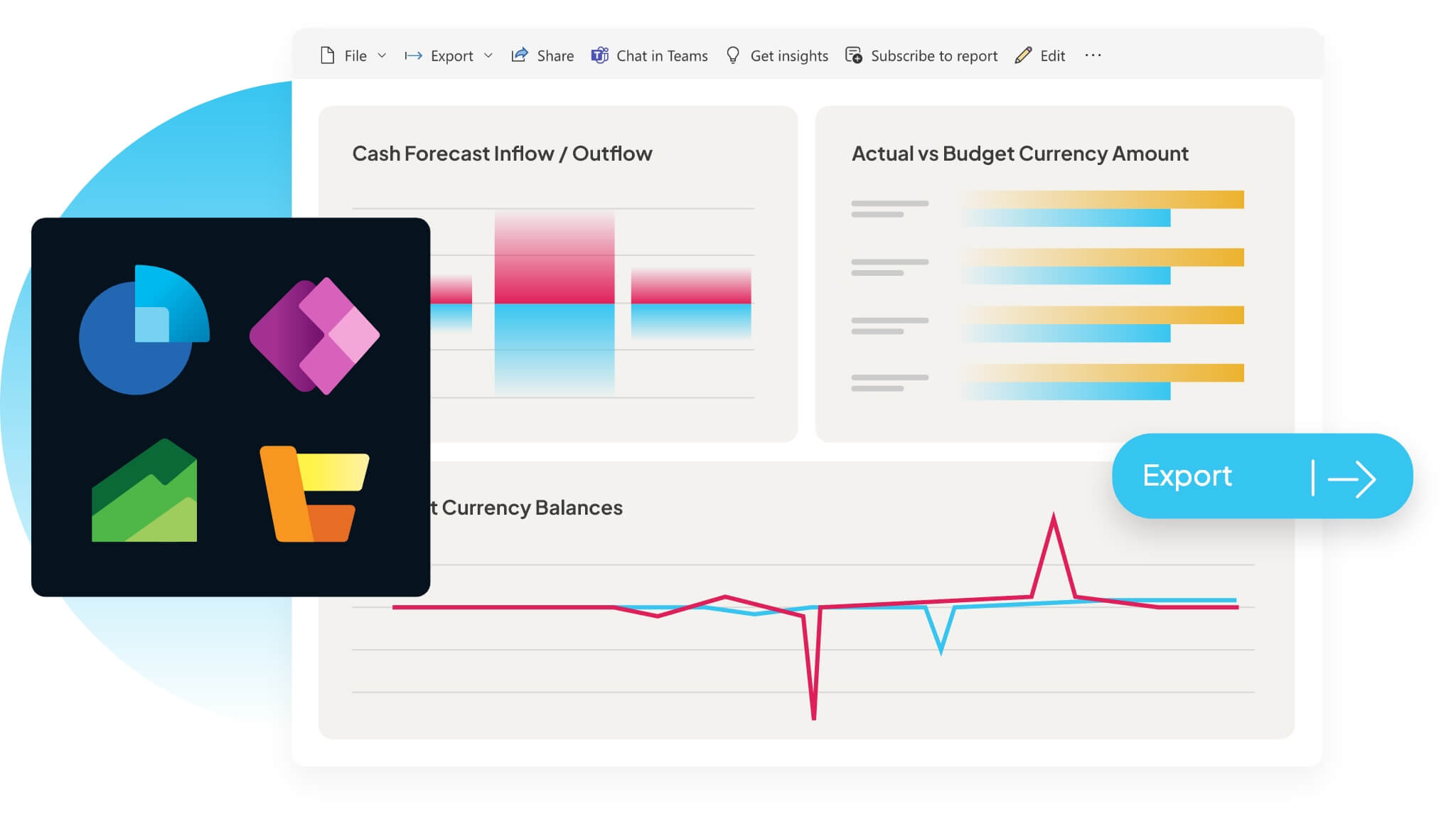Click the Export arrow icon in toolbar
The width and height of the screenshot is (1456, 824).
tap(413, 55)
